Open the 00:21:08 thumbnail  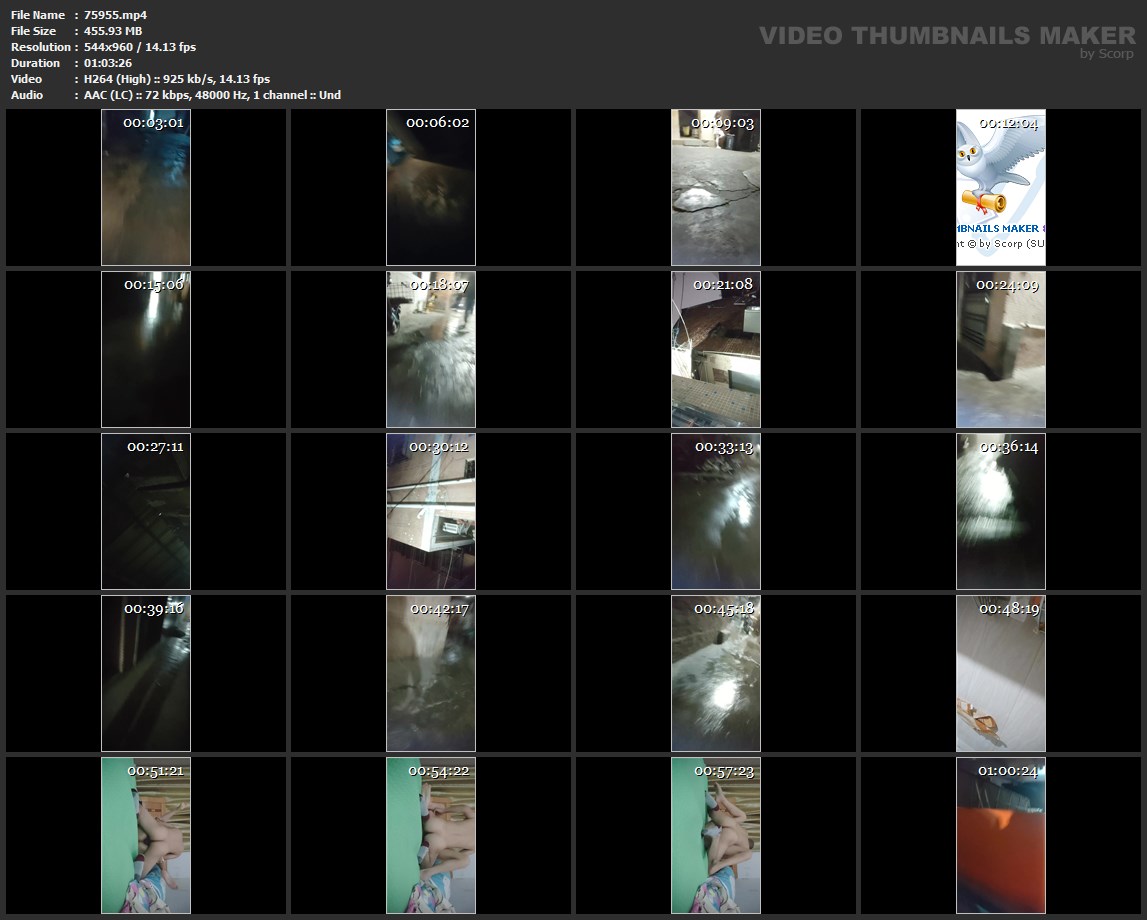pos(716,350)
